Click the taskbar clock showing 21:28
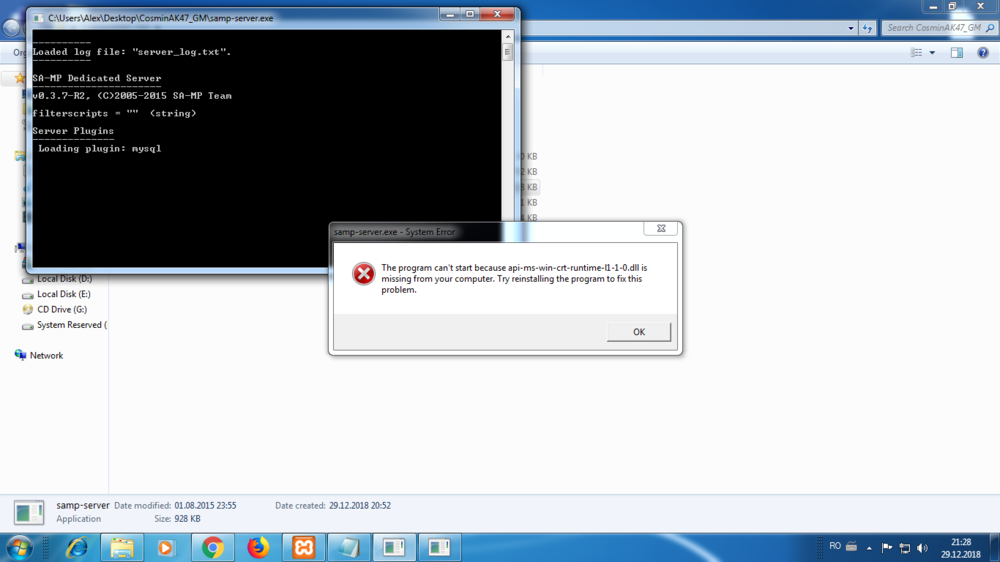The width and height of the screenshot is (1000, 562). pos(960,548)
